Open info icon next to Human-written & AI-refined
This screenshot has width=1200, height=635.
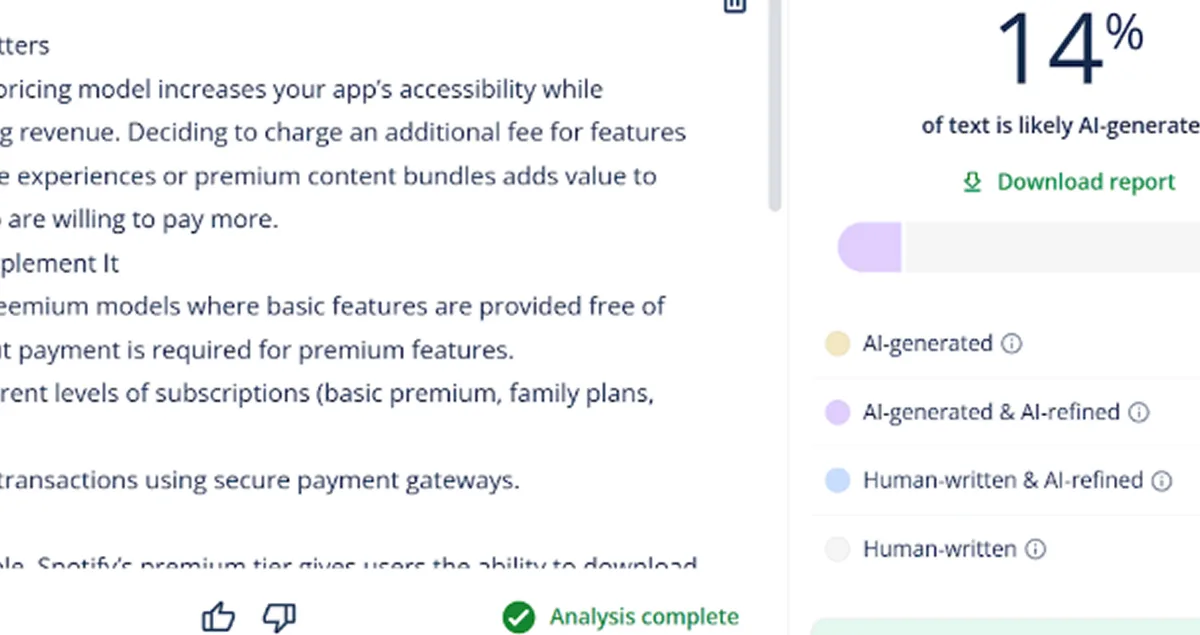pyautogui.click(x=1161, y=481)
